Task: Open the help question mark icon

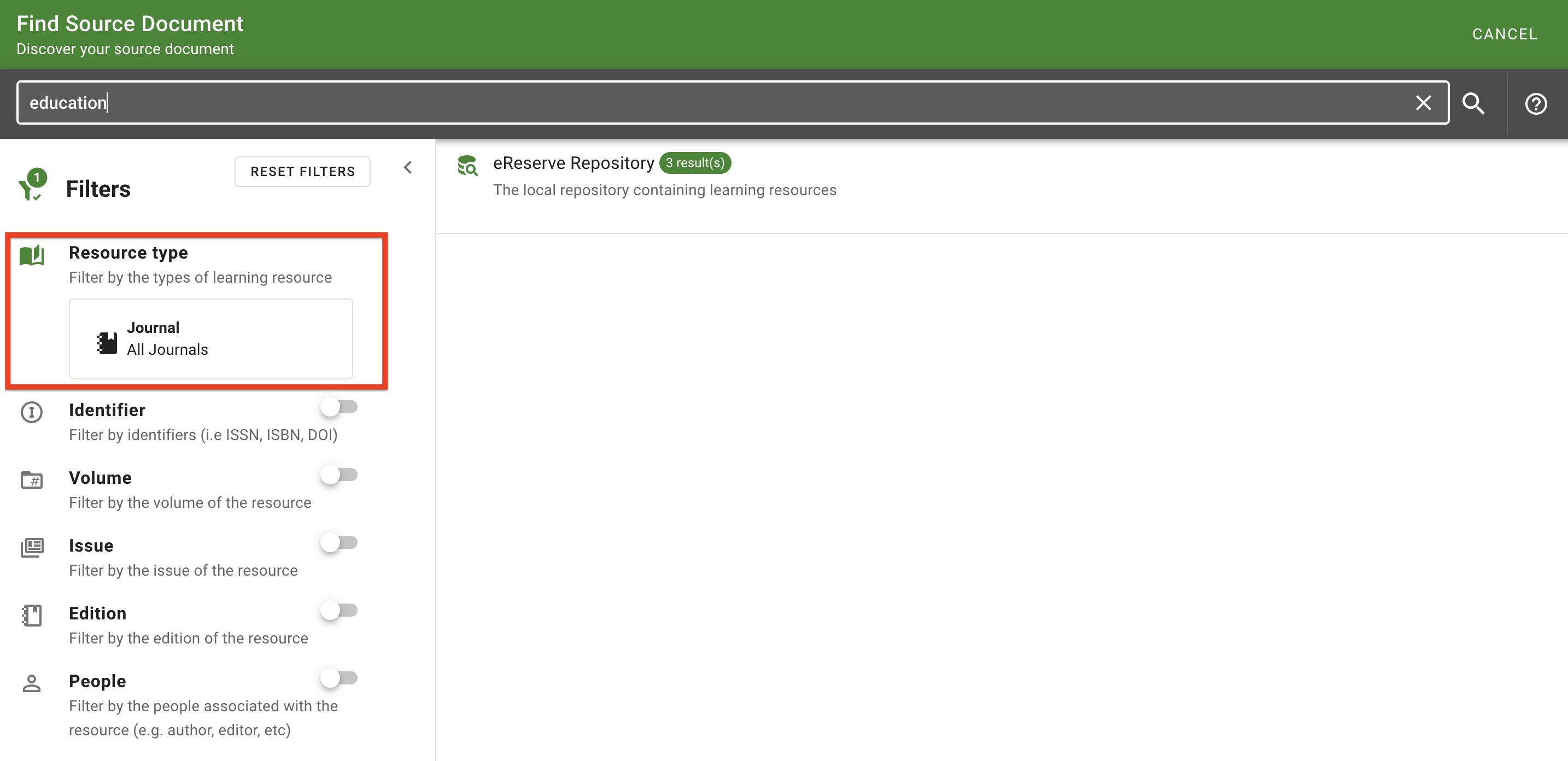Action: tap(1535, 103)
